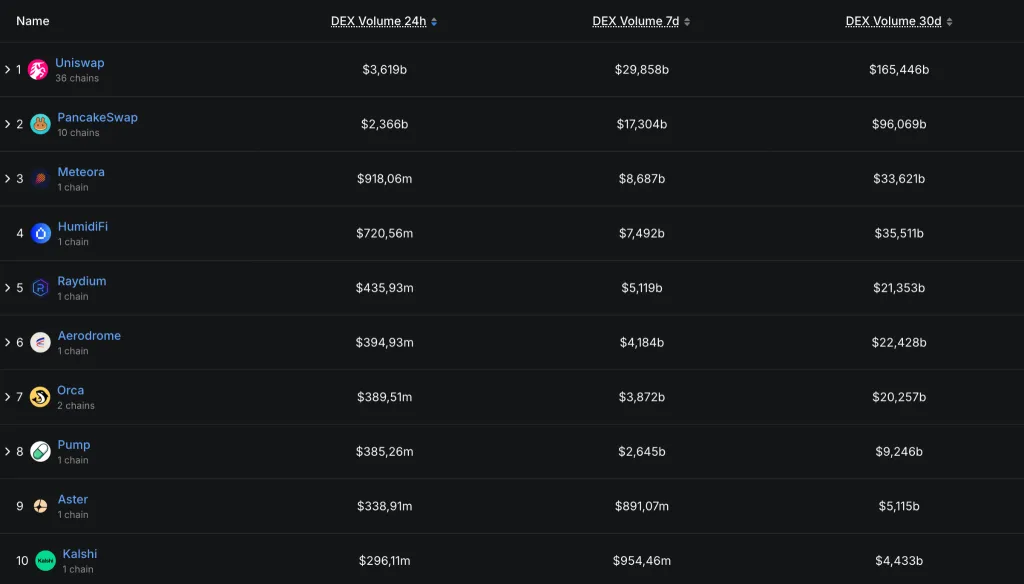Click the HumidiFi droplet logo icon
The image size is (1024, 584).
coord(40,233)
